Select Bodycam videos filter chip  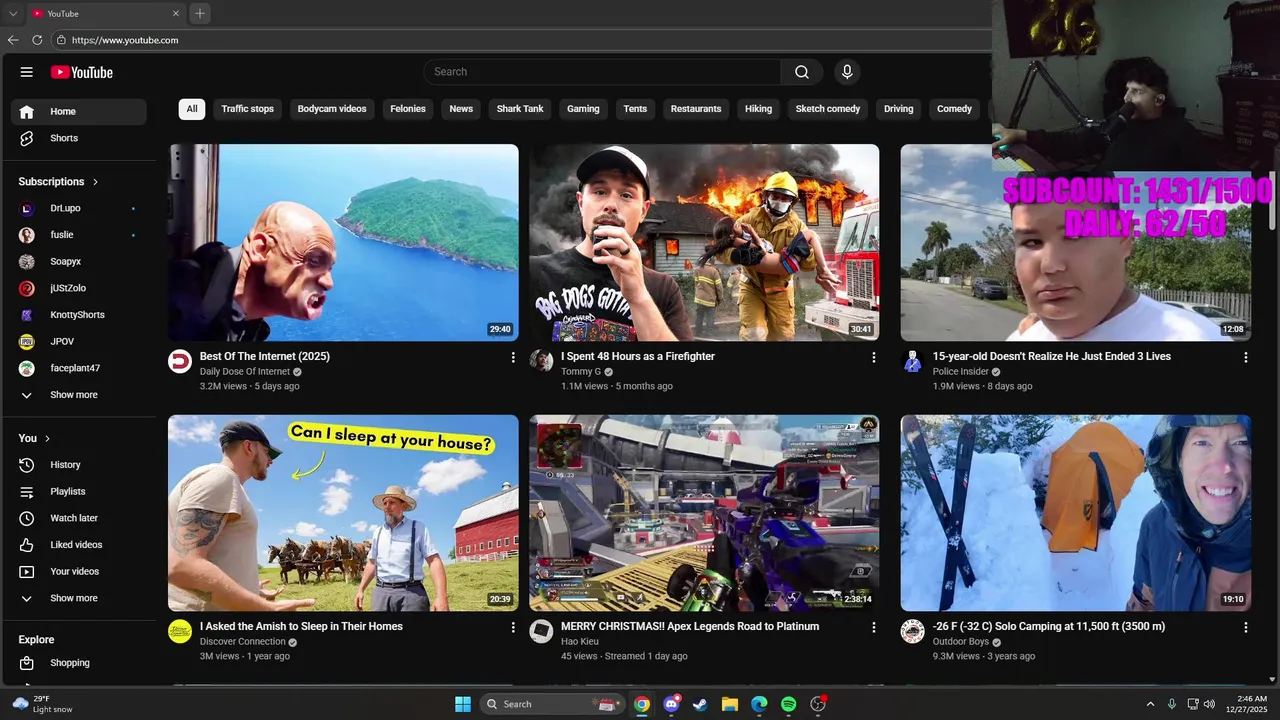pos(332,109)
